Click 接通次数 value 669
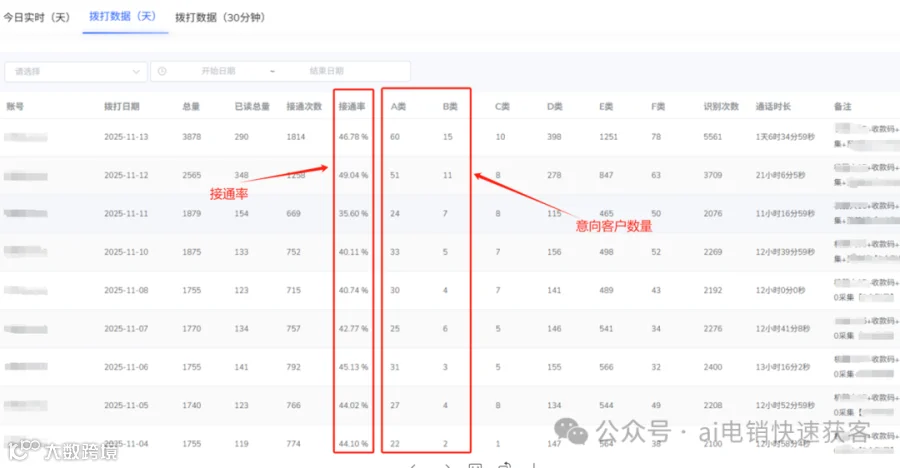The height and width of the screenshot is (468, 900). tap(293, 214)
